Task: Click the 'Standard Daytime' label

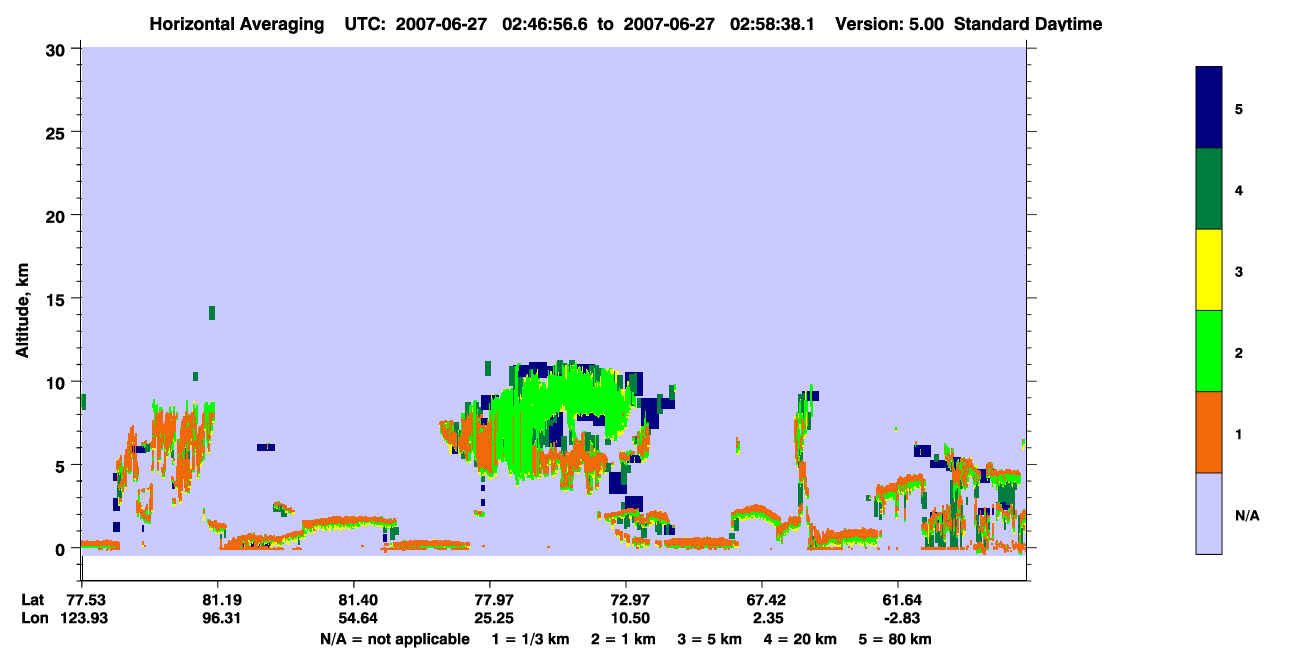Action: coord(1028,23)
